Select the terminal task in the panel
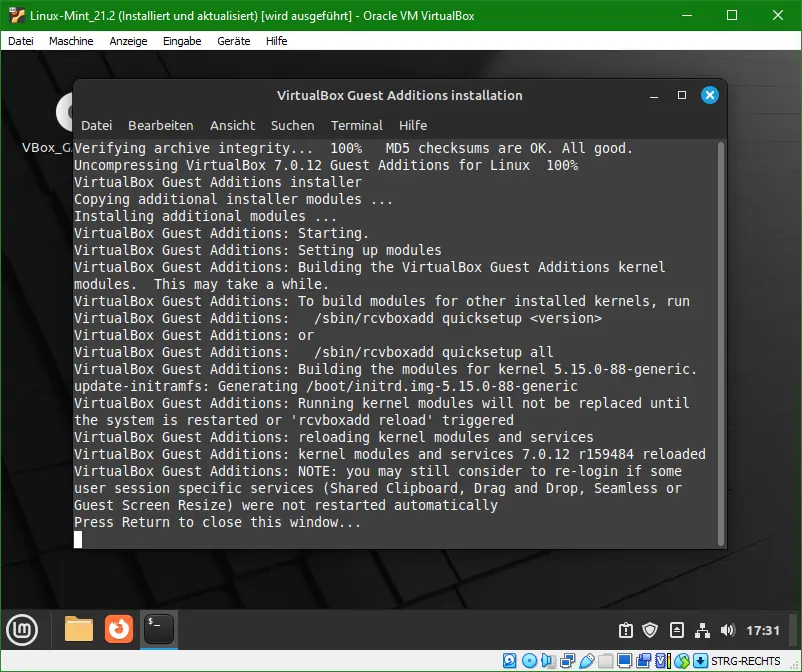The height and width of the screenshot is (672, 802). pos(159,629)
